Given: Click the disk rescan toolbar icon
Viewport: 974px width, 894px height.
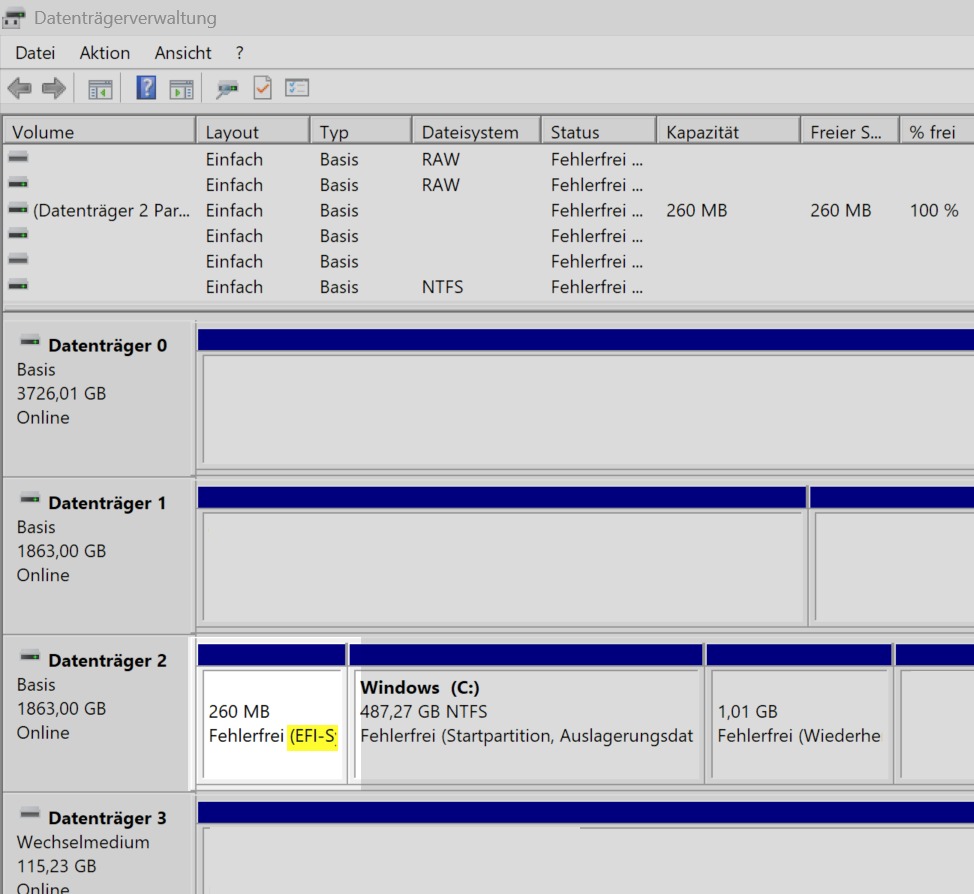Looking at the screenshot, I should (227, 89).
